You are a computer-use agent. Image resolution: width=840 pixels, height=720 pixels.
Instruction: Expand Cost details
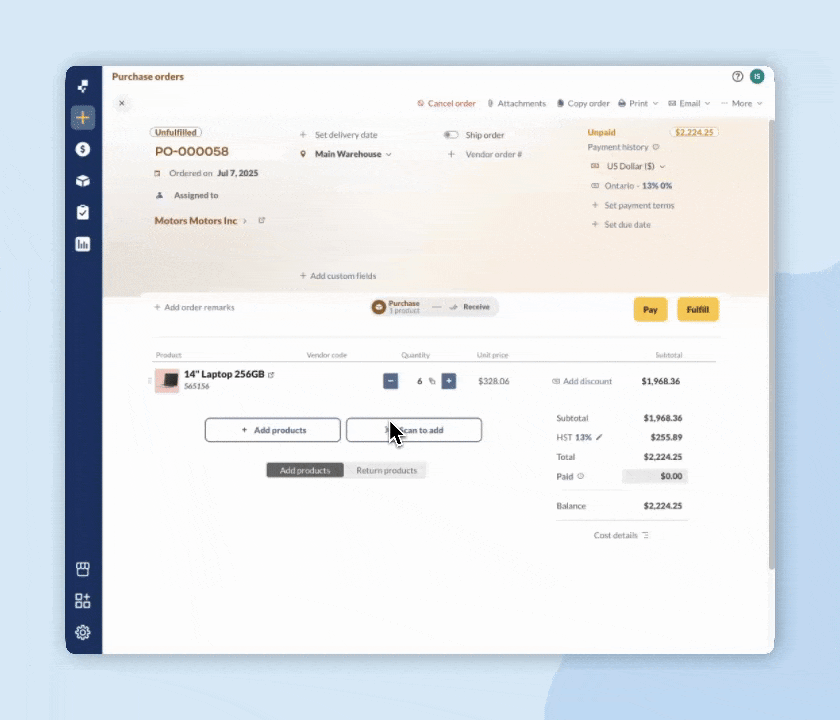click(621, 535)
